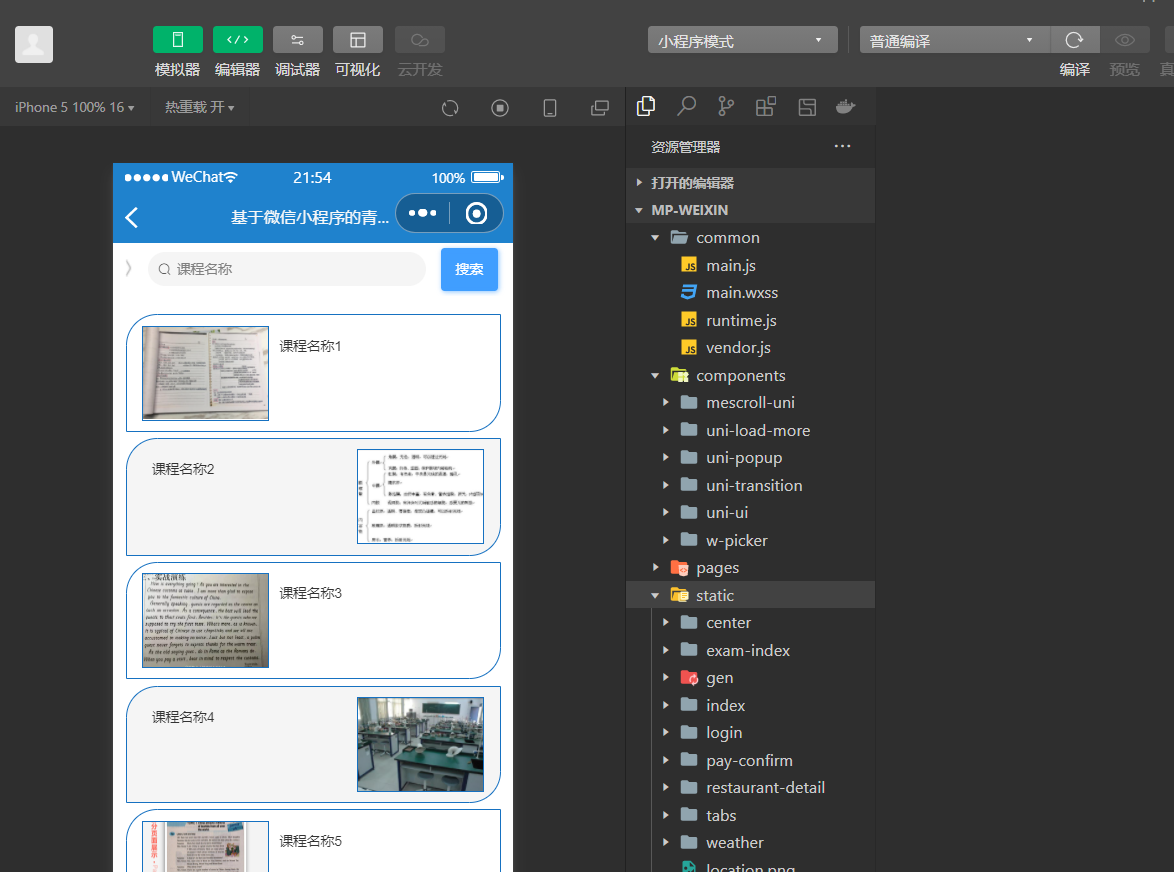This screenshot has width=1174, height=872.
Task: Open the extensions blocks icon
Action: 765,106
